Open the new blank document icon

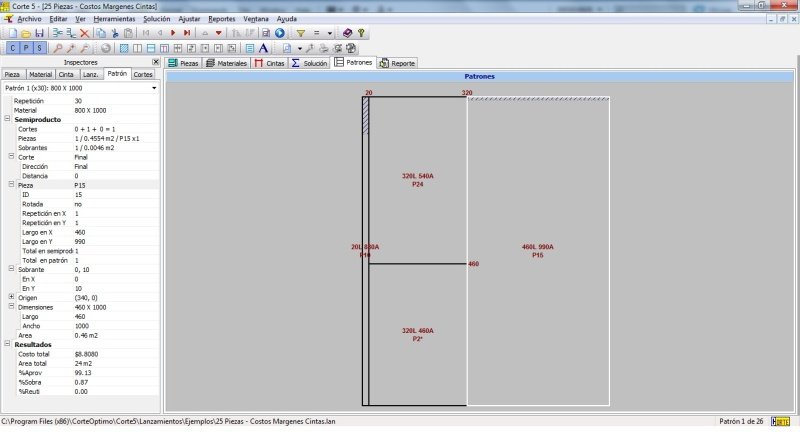pos(11,33)
